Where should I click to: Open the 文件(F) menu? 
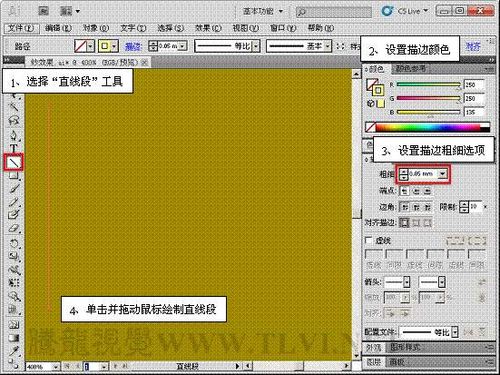[21, 28]
